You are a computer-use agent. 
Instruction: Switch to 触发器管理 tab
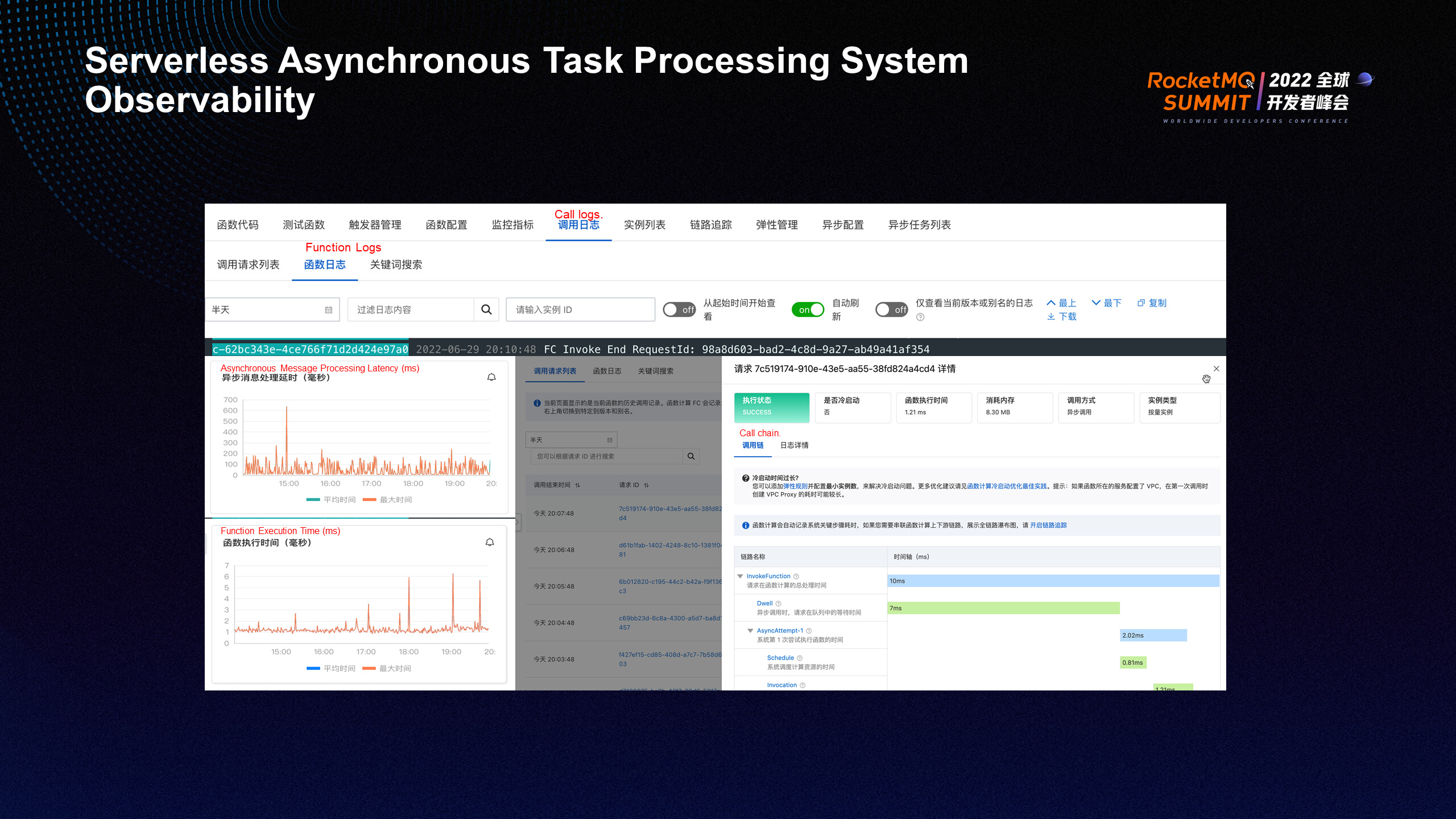pos(375,225)
